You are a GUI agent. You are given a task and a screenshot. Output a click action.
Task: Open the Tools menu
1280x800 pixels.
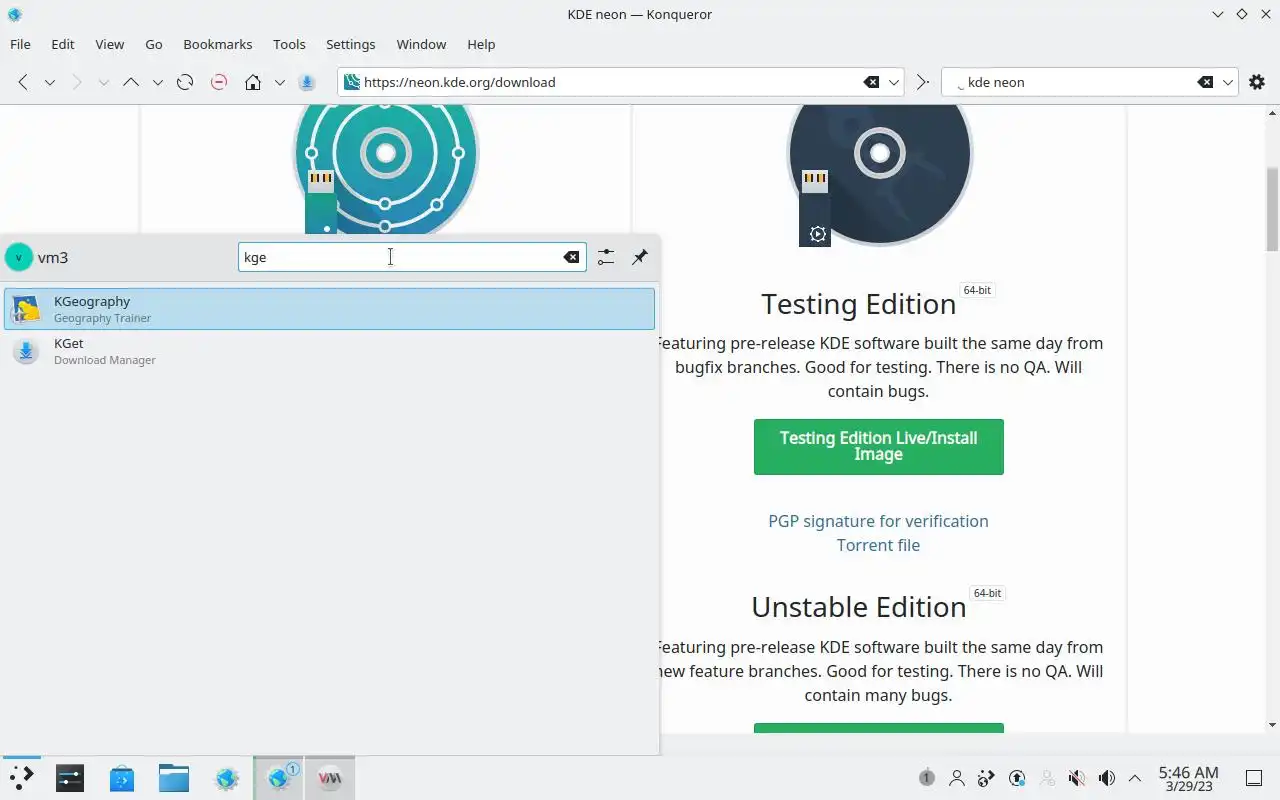click(289, 44)
